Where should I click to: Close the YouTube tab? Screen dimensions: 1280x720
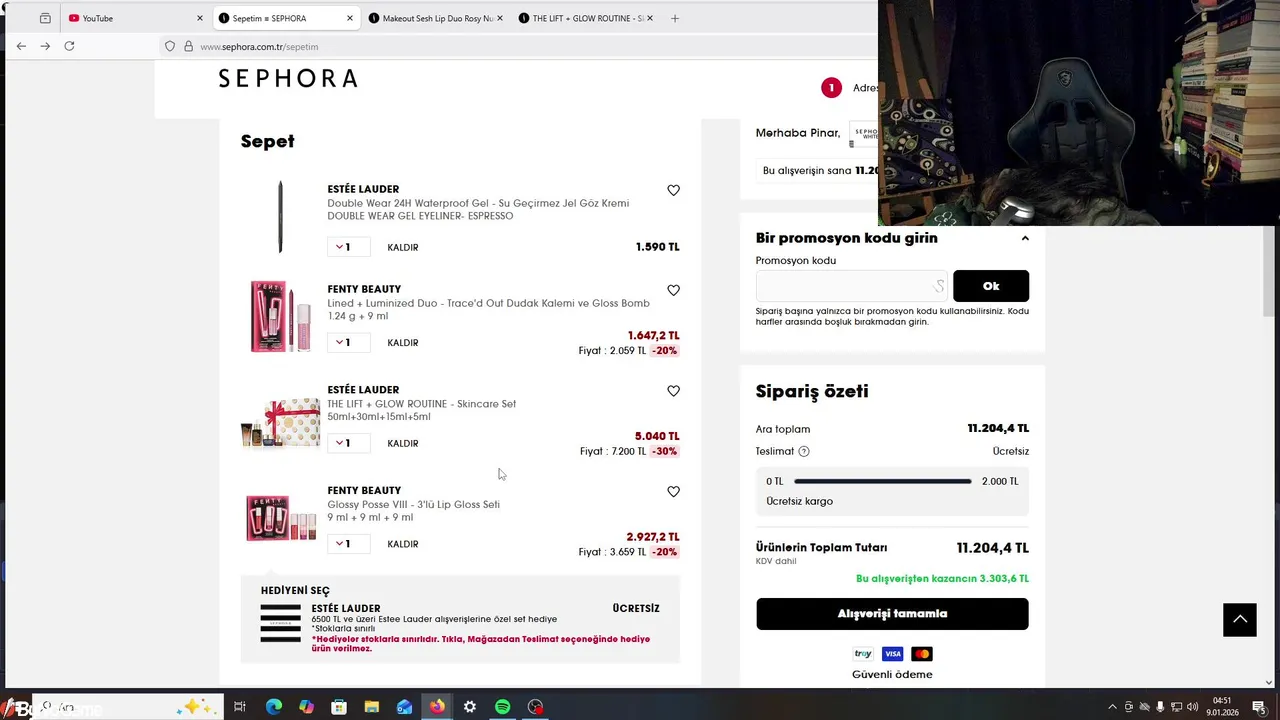199,18
